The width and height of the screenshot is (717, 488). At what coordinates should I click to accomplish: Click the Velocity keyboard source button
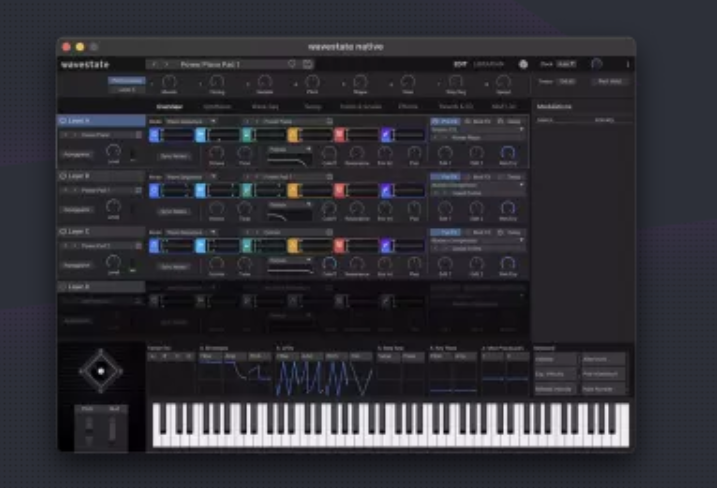pos(555,359)
